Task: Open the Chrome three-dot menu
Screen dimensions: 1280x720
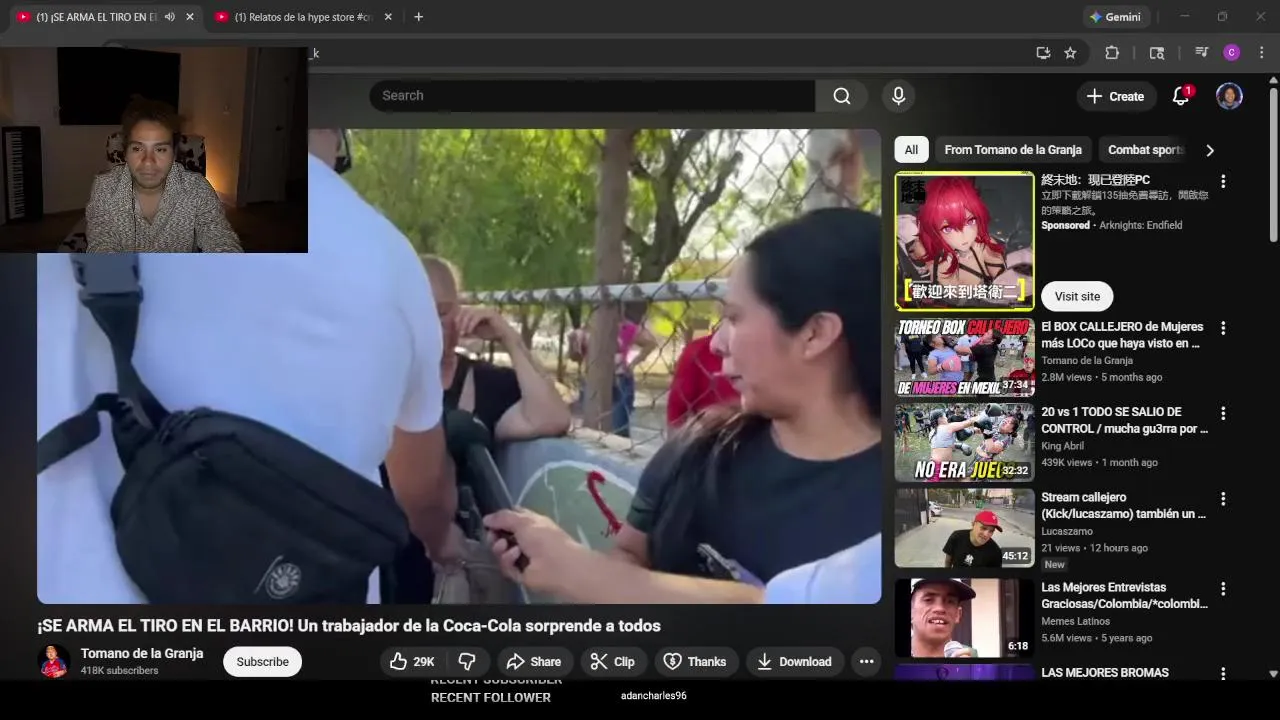Action: pyautogui.click(x=1262, y=53)
